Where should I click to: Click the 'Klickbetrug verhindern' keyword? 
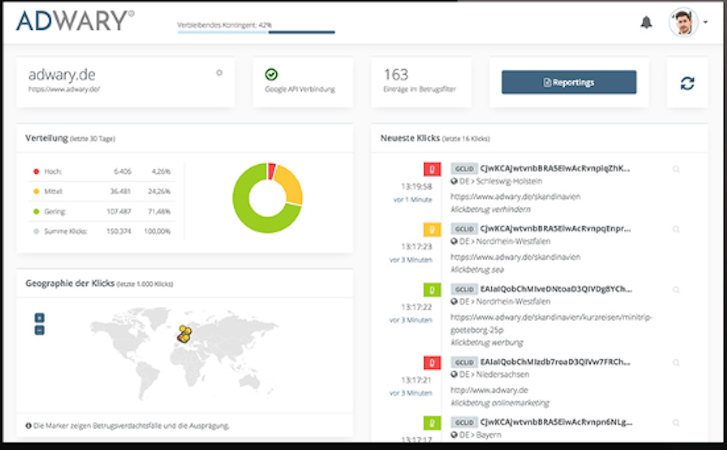[x=491, y=209]
